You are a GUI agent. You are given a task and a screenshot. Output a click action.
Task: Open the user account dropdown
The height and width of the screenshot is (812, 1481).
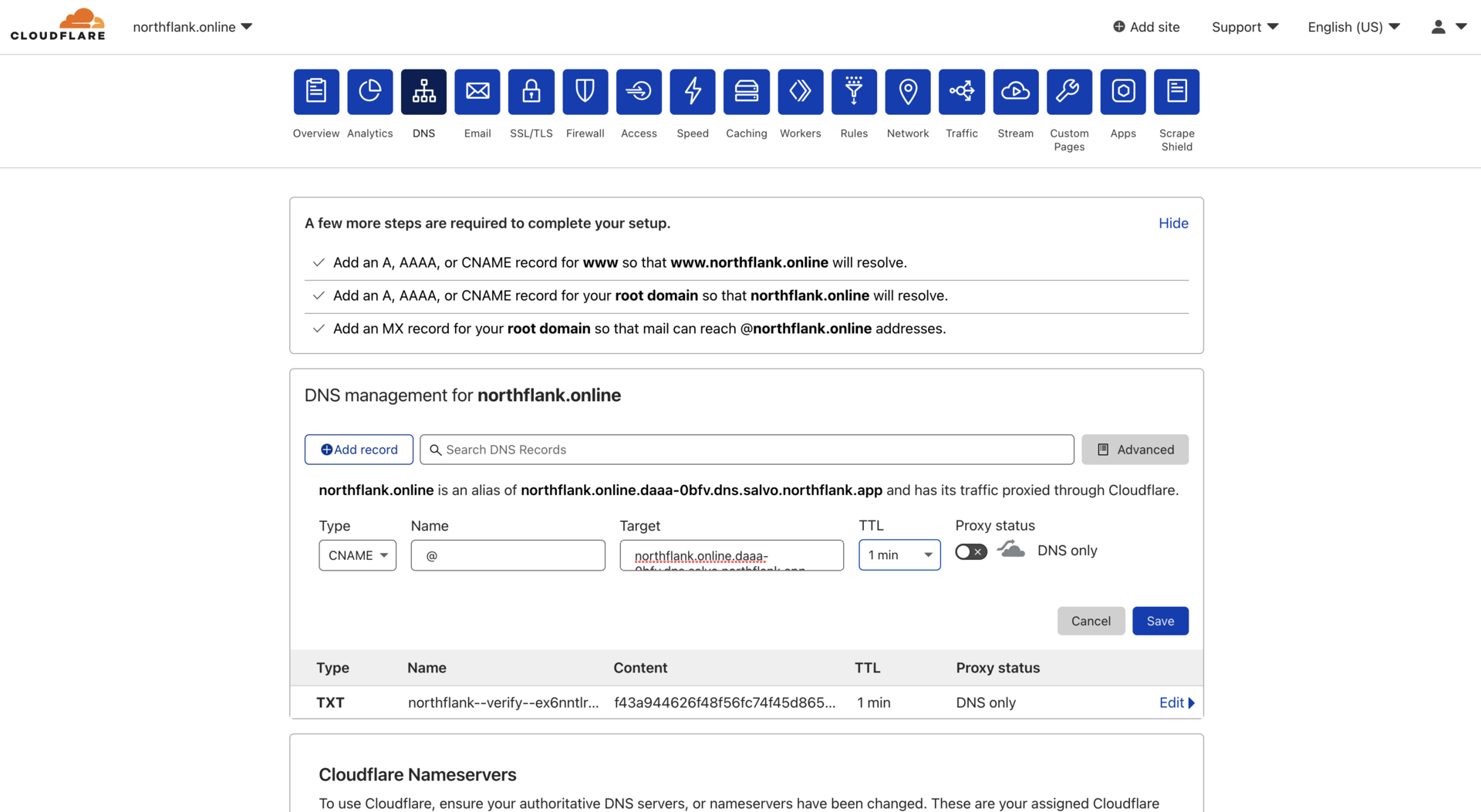(1449, 27)
